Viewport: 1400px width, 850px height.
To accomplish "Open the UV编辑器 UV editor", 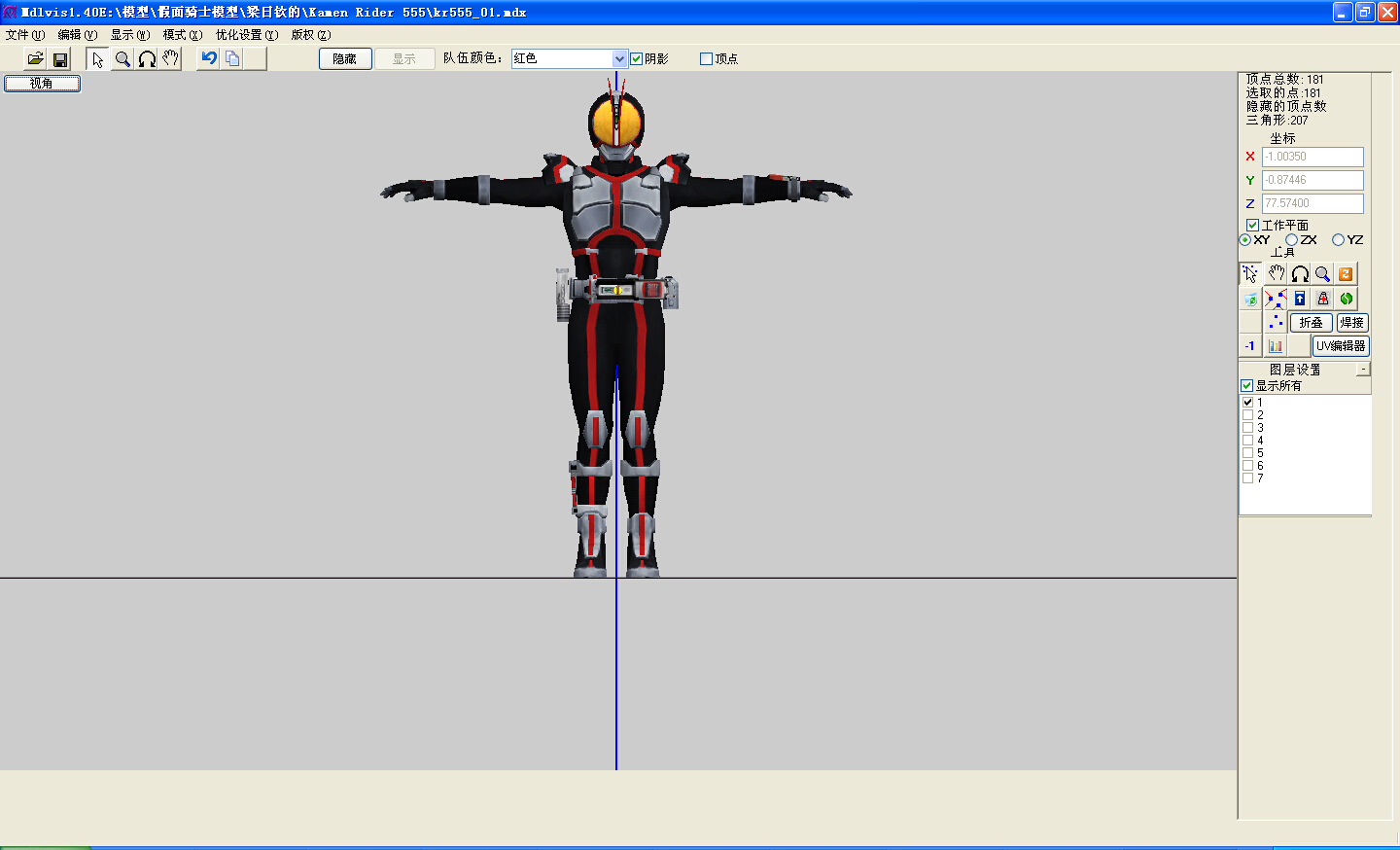I will [x=1341, y=345].
